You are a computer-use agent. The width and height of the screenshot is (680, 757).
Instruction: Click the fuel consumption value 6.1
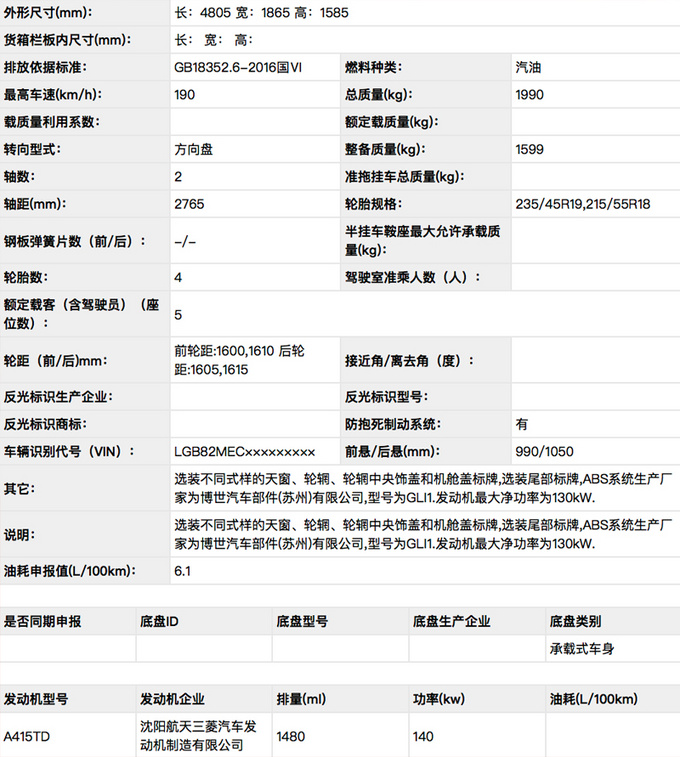182,571
